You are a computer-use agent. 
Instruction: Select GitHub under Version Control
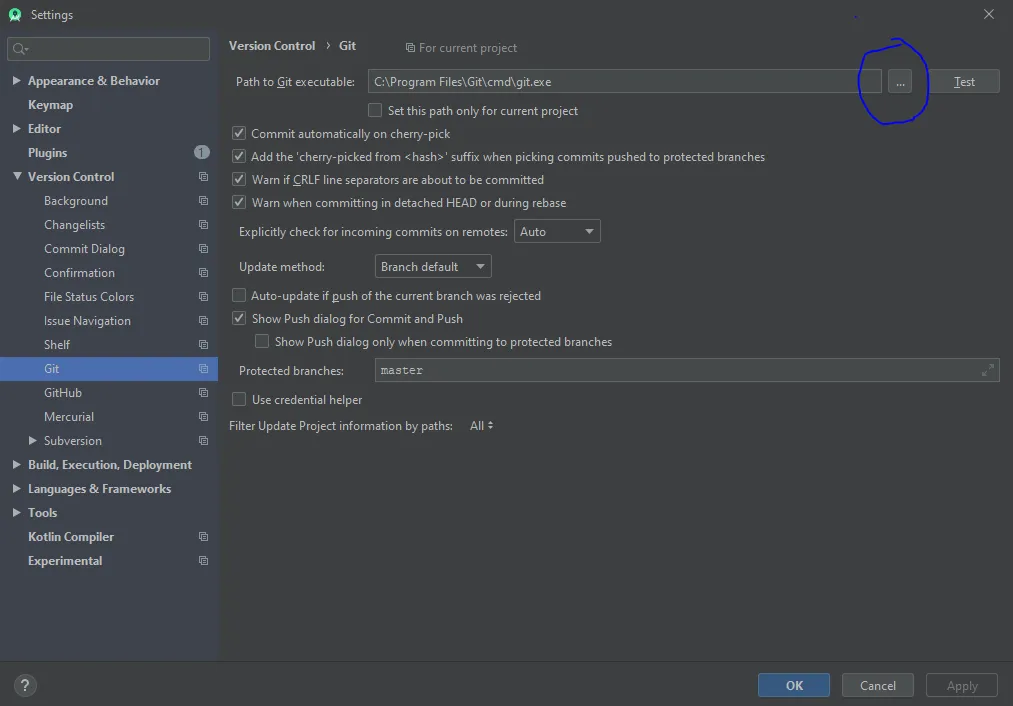63,393
